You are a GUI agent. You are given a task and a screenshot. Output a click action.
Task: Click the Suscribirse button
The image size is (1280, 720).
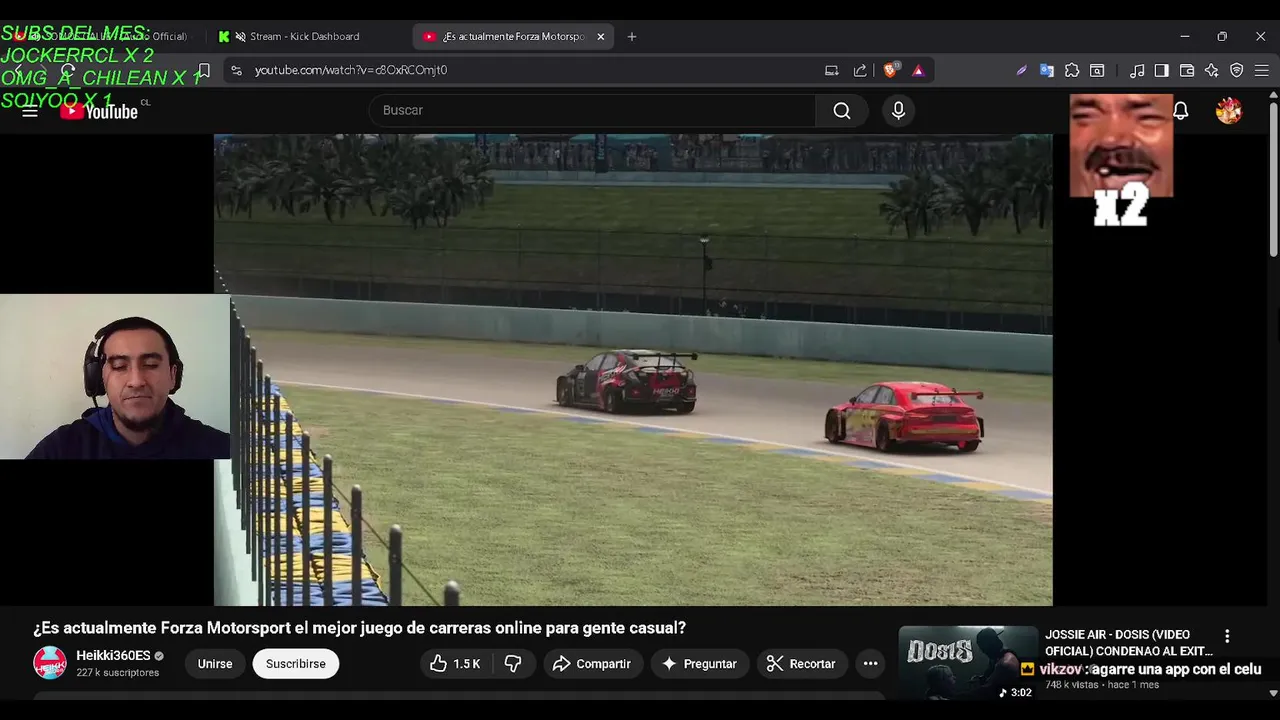[x=296, y=664]
